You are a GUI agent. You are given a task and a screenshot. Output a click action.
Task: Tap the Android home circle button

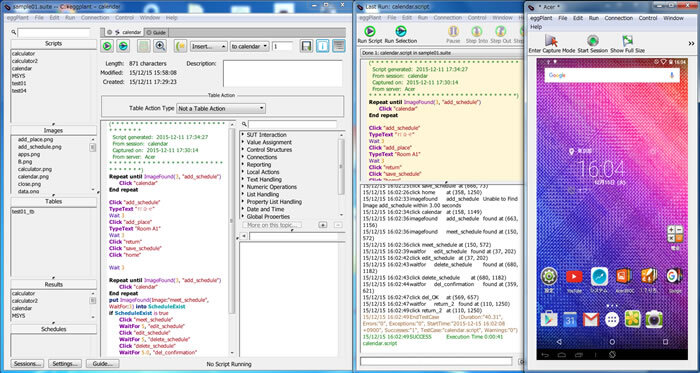(612, 342)
